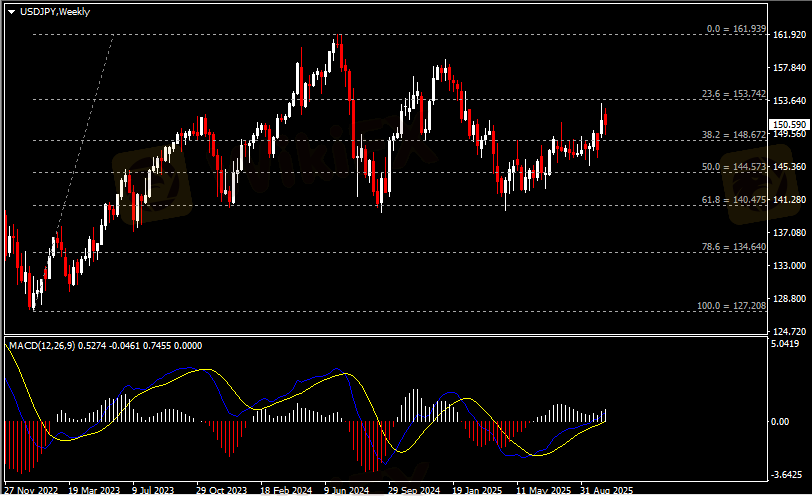Click the 19 Jan 2025 date label

pyautogui.click(x=477, y=490)
